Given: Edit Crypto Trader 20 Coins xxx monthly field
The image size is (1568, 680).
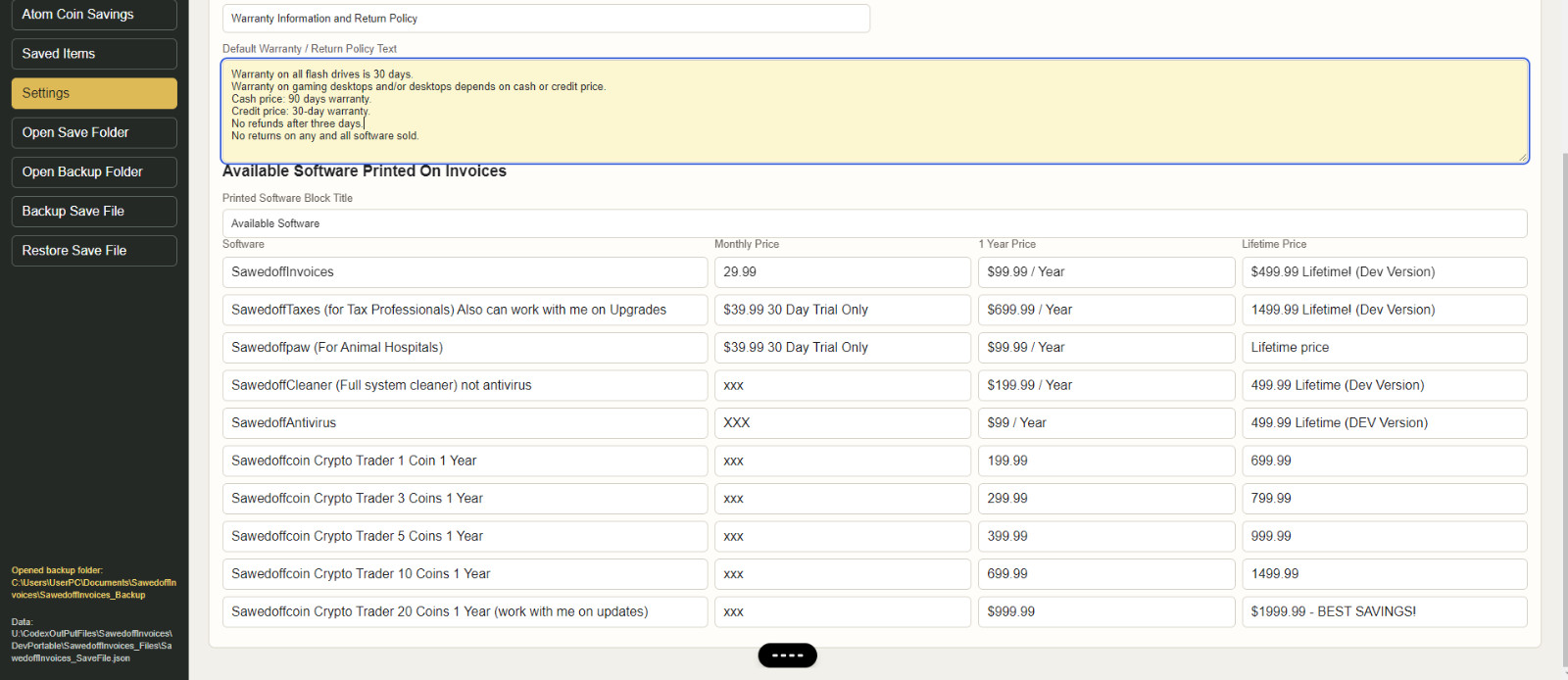Looking at the screenshot, I should [x=843, y=611].
